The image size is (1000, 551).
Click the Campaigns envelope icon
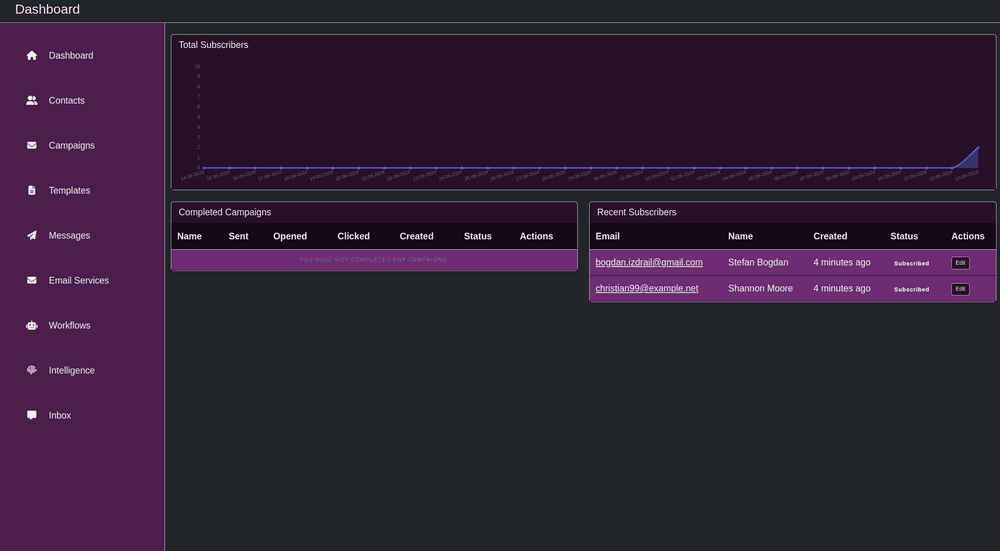pos(32,146)
